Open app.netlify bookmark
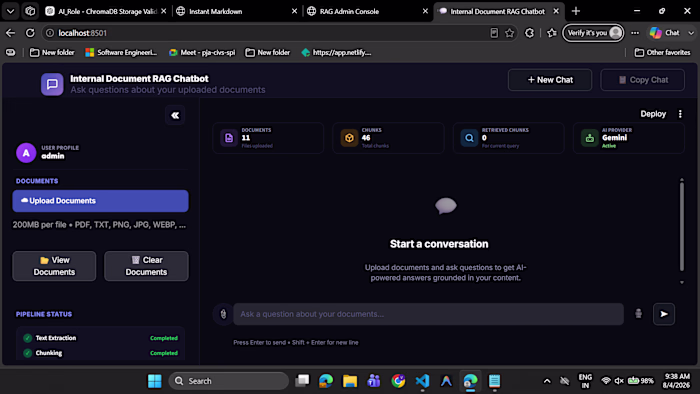Screen dimensions: 700x394 [337, 53]
